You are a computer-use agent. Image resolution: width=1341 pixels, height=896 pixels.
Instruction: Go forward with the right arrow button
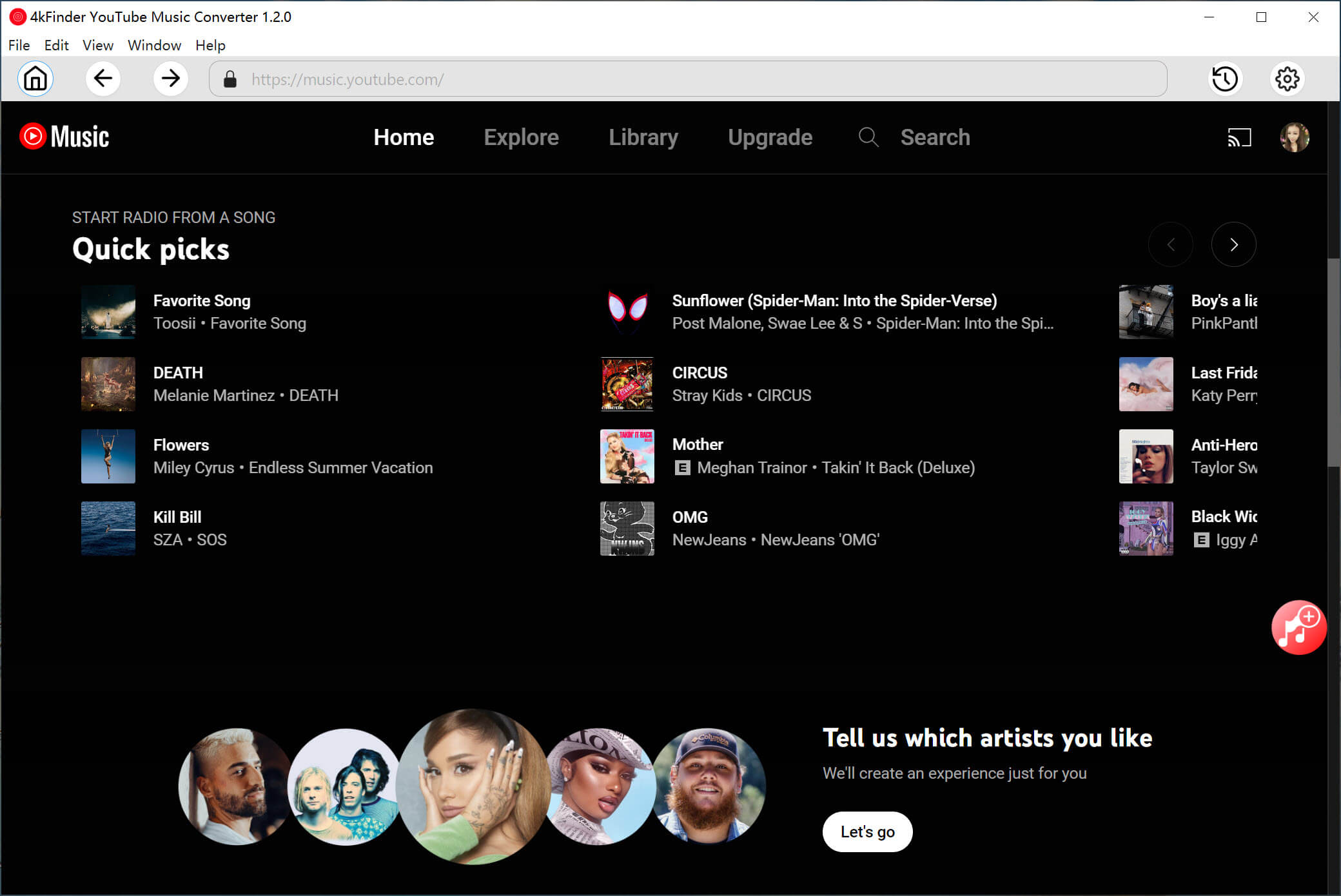click(x=171, y=79)
